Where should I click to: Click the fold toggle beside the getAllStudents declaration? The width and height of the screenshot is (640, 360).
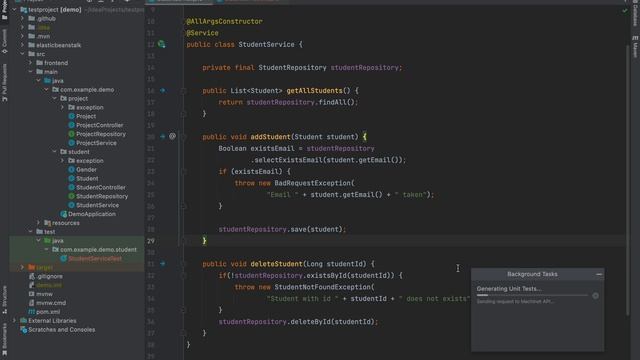point(184,91)
